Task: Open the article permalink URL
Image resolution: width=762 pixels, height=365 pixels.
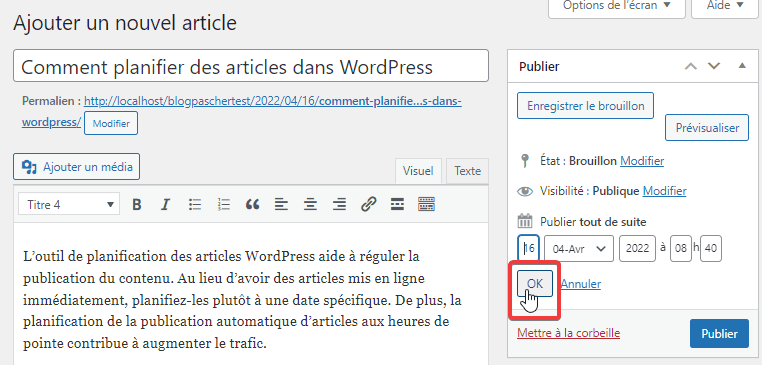Action: [x=273, y=102]
